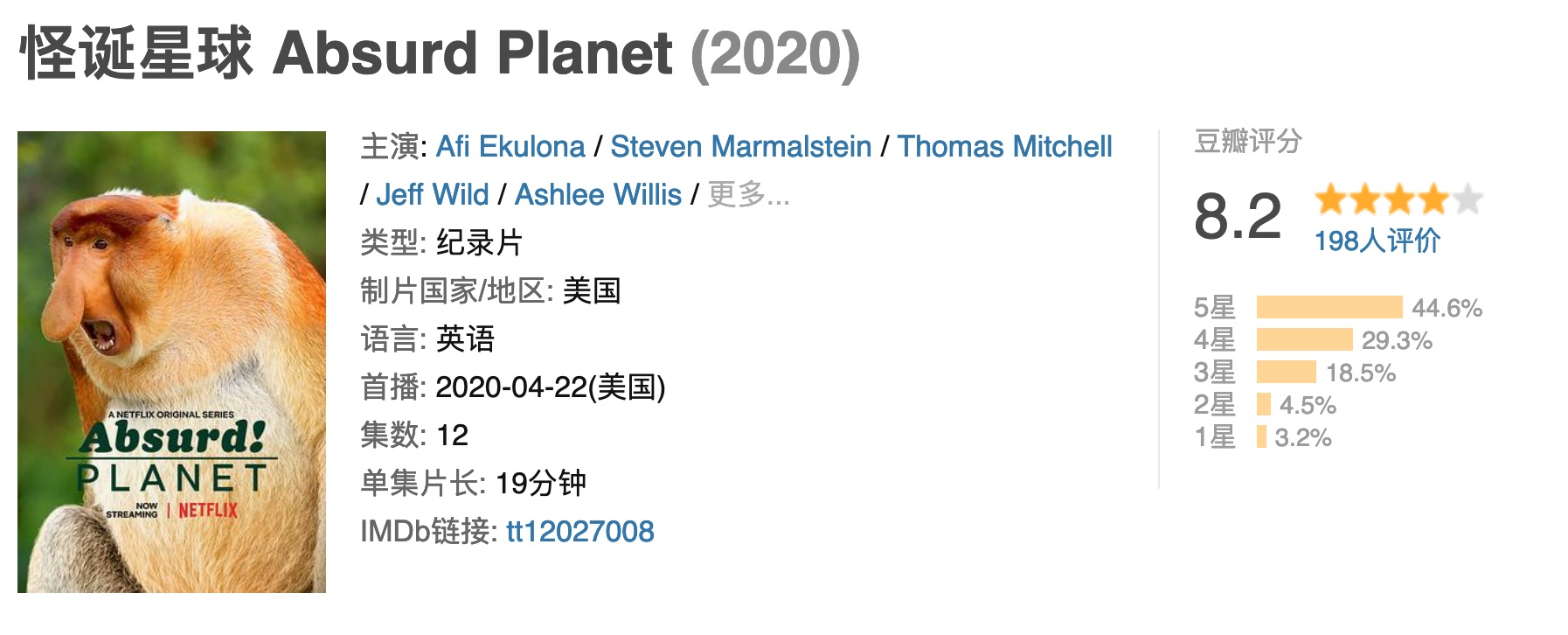Click the 4星 rating bar

(x=1304, y=340)
